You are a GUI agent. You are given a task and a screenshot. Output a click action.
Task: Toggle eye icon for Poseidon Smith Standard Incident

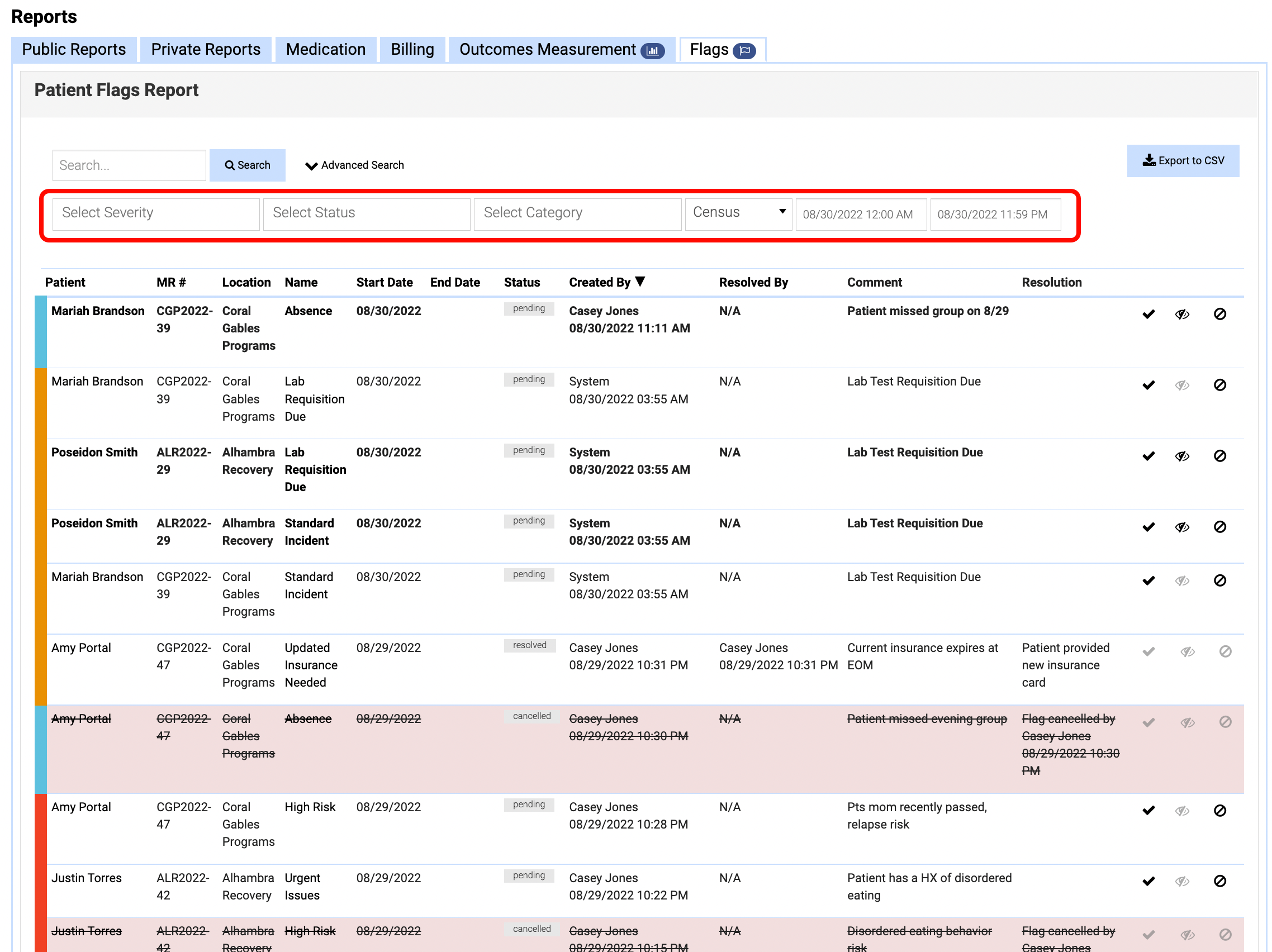[1182, 527]
